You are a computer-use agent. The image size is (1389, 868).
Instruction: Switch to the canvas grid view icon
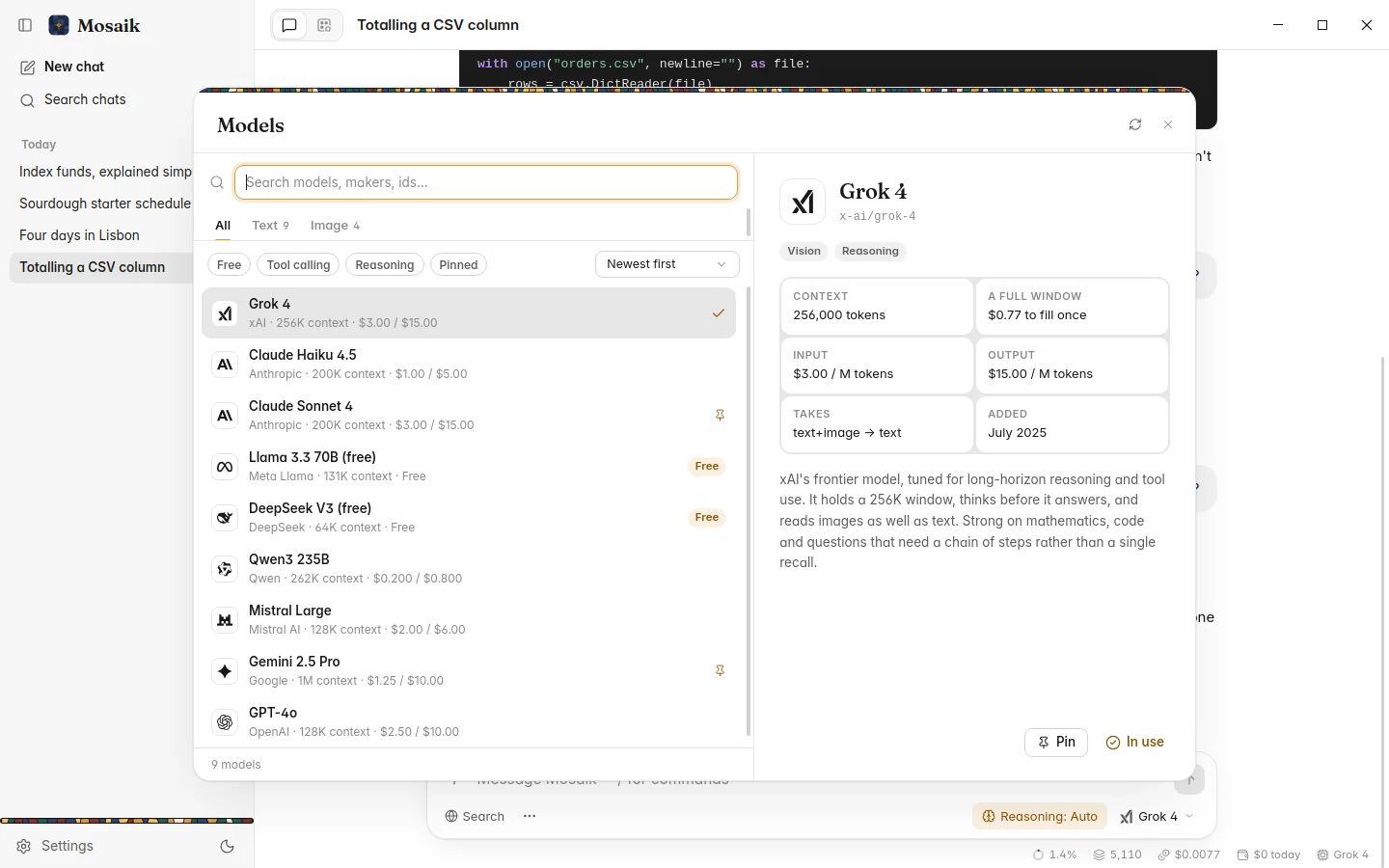click(x=324, y=25)
